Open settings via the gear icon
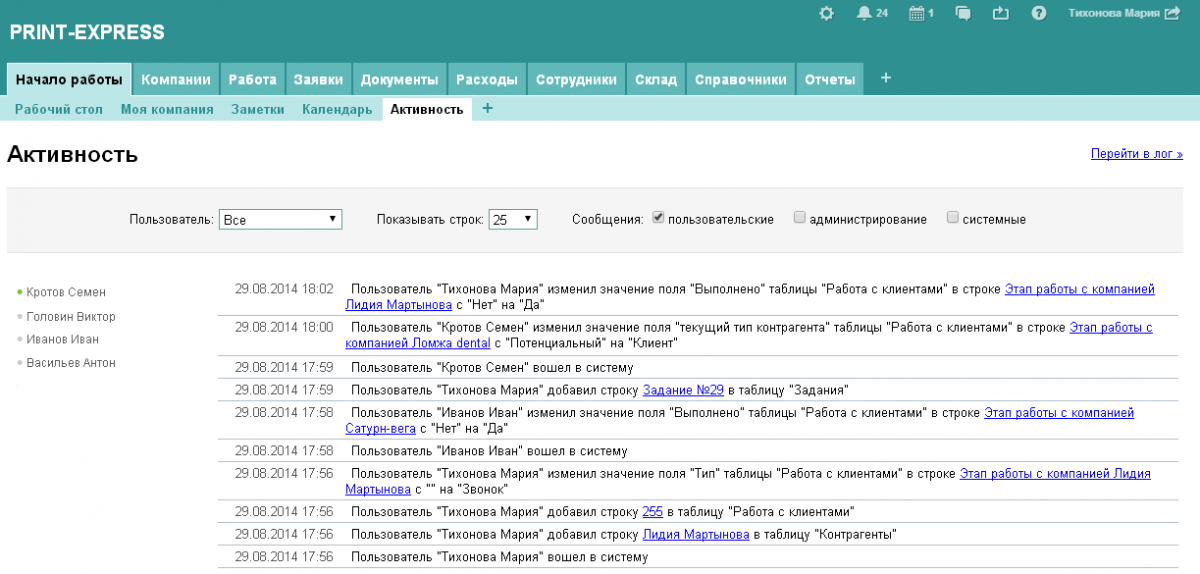Viewport: 1200px width, 574px height. pos(826,13)
